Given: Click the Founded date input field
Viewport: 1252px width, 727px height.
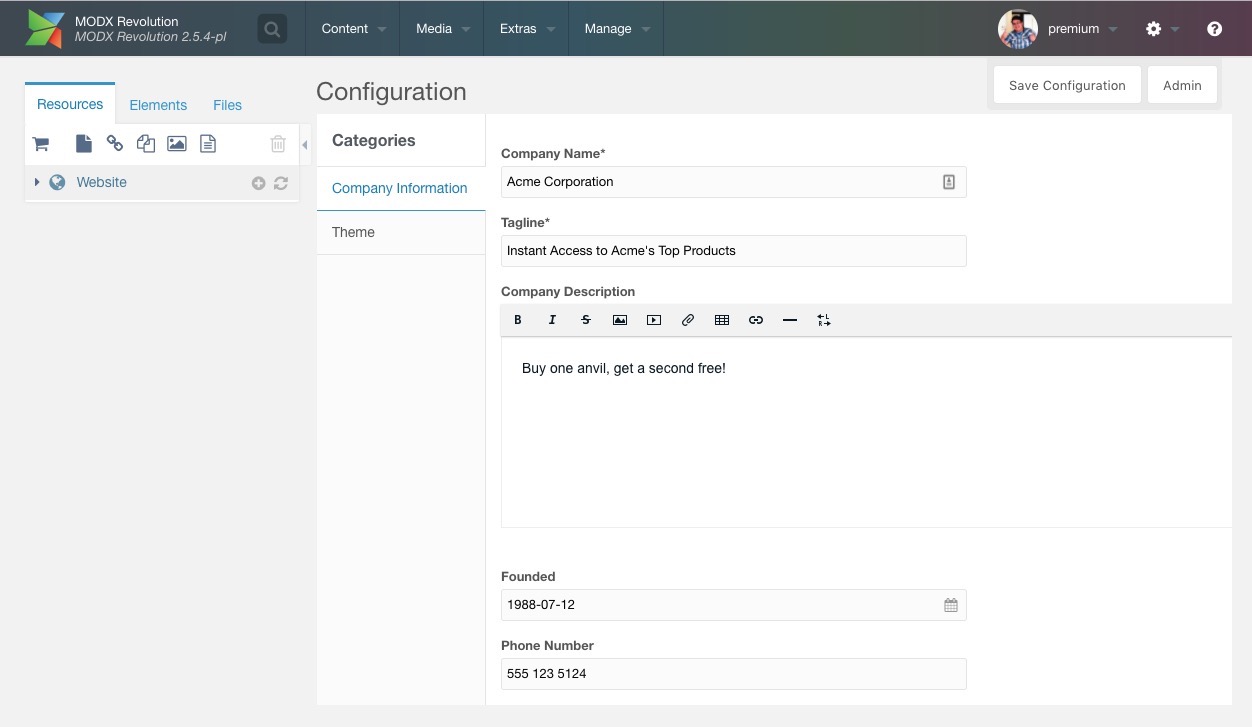Looking at the screenshot, I should coord(733,605).
